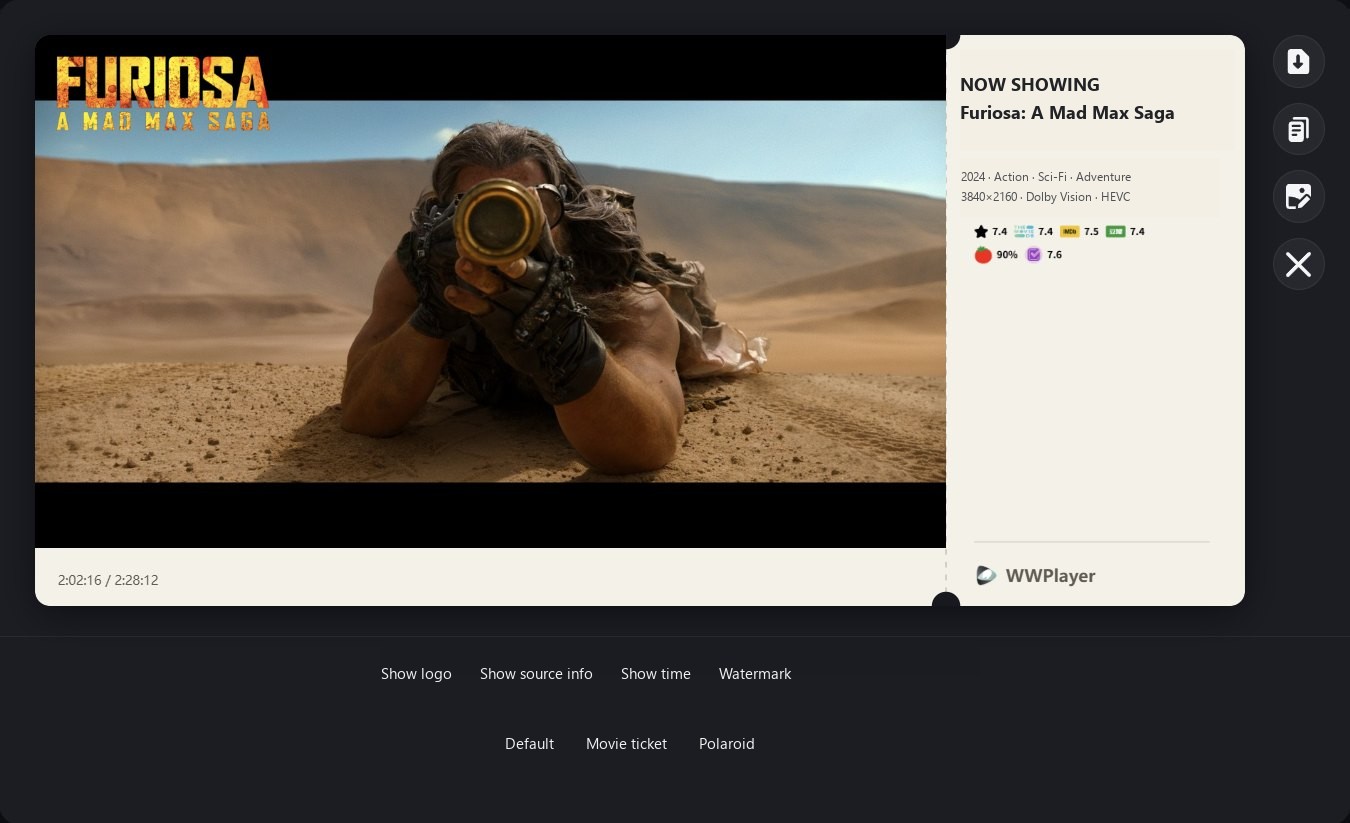Image resolution: width=1350 pixels, height=823 pixels.
Task: Click the black star rating icon
Action: (x=981, y=232)
